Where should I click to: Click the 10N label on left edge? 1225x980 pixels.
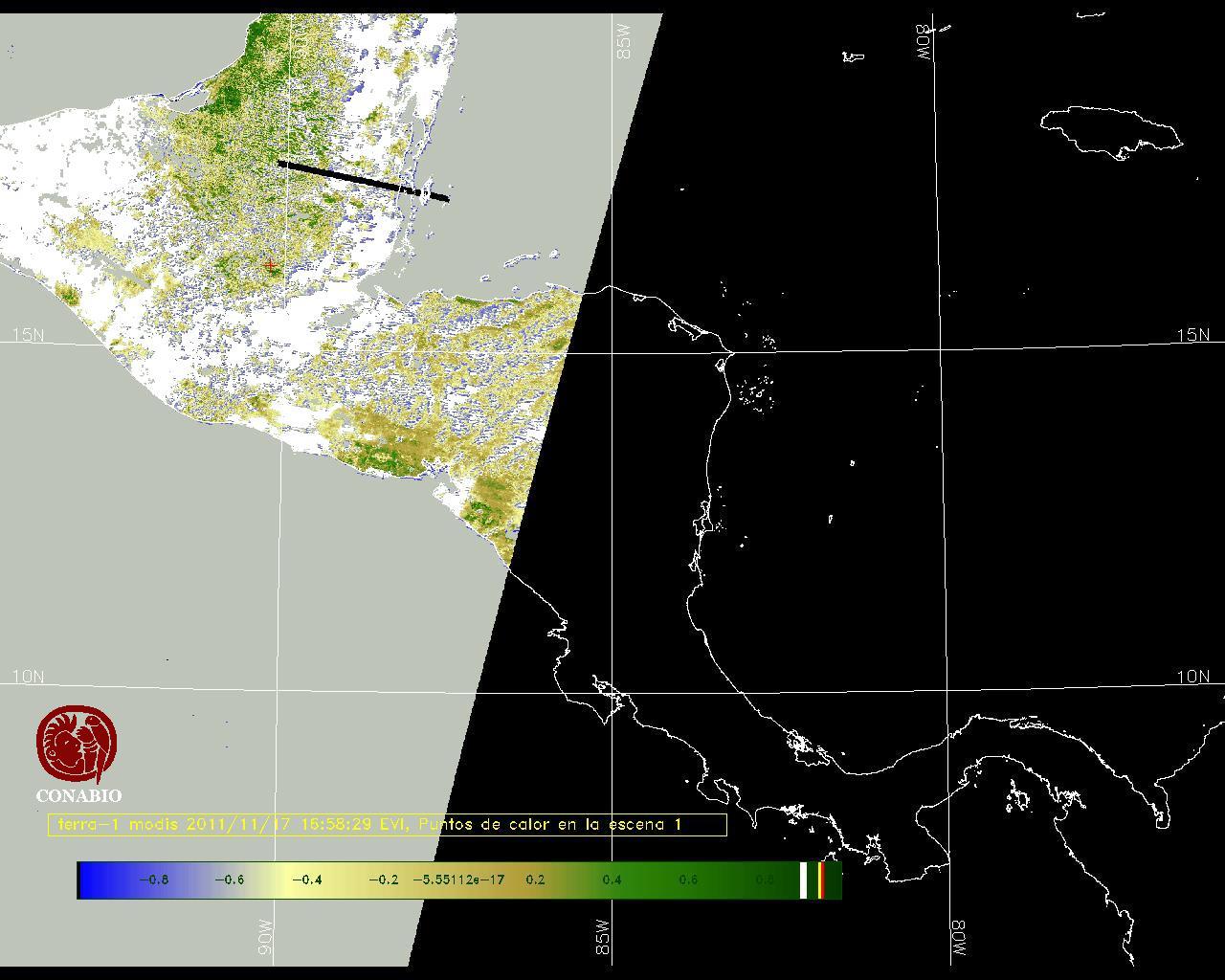(x=28, y=677)
